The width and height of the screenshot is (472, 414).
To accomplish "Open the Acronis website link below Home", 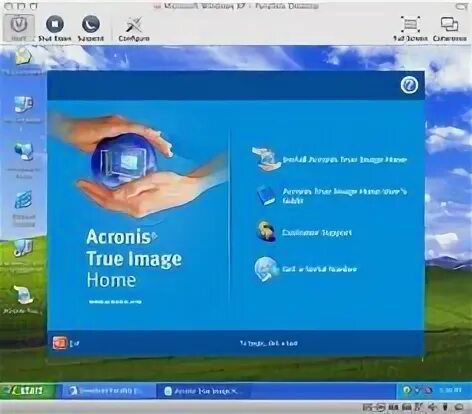I will pos(115,302).
